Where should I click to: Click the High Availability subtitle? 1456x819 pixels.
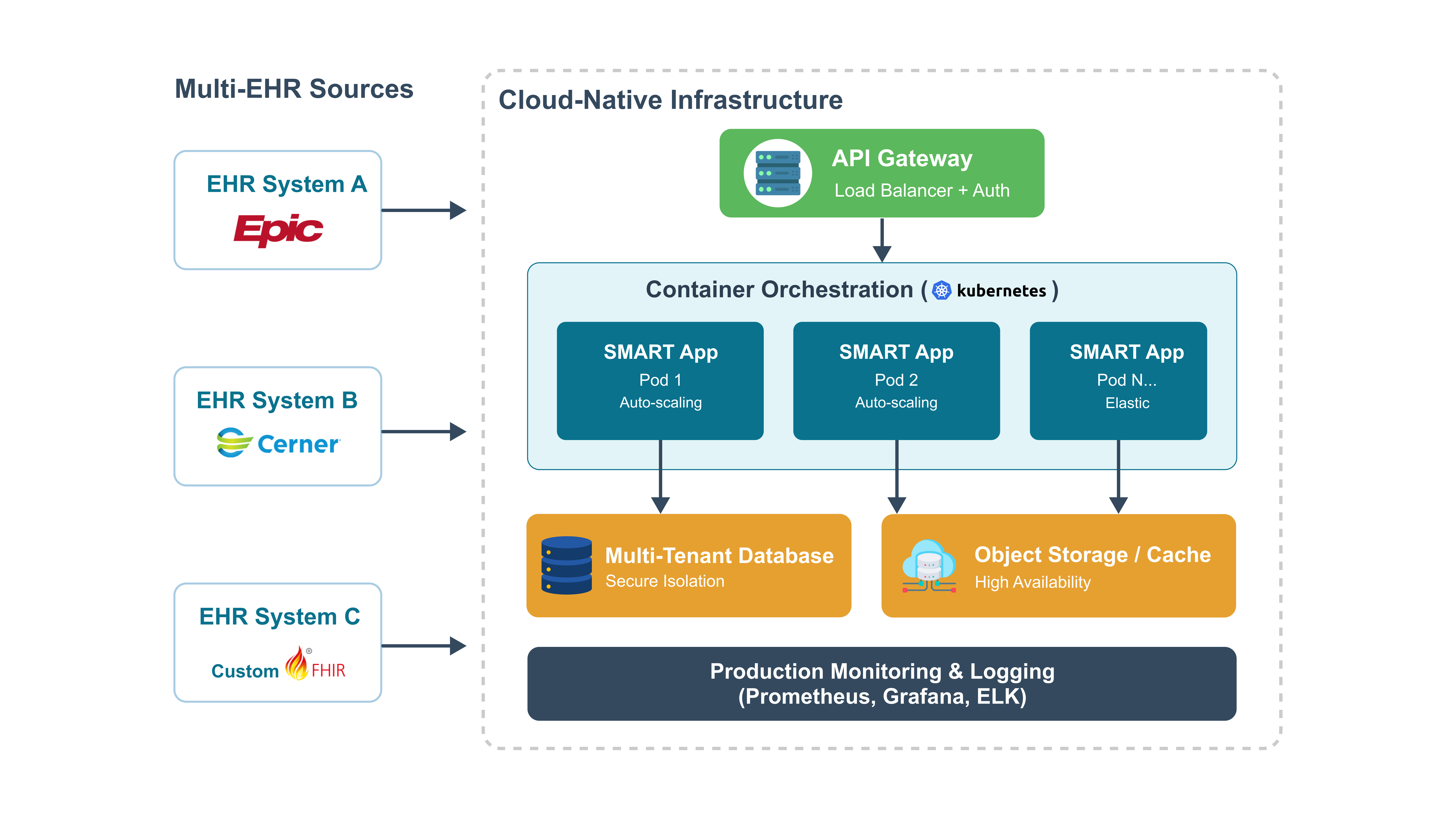[1033, 582]
